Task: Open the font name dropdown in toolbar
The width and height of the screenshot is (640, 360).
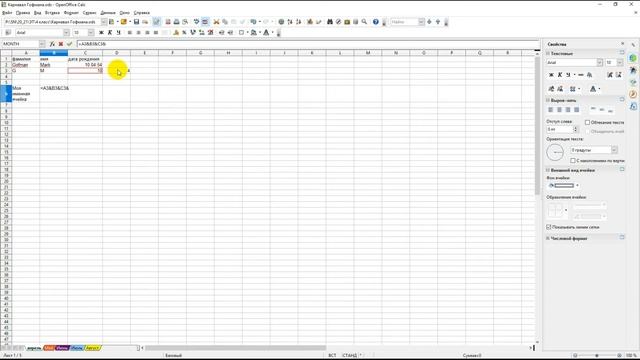Action: coord(66,32)
